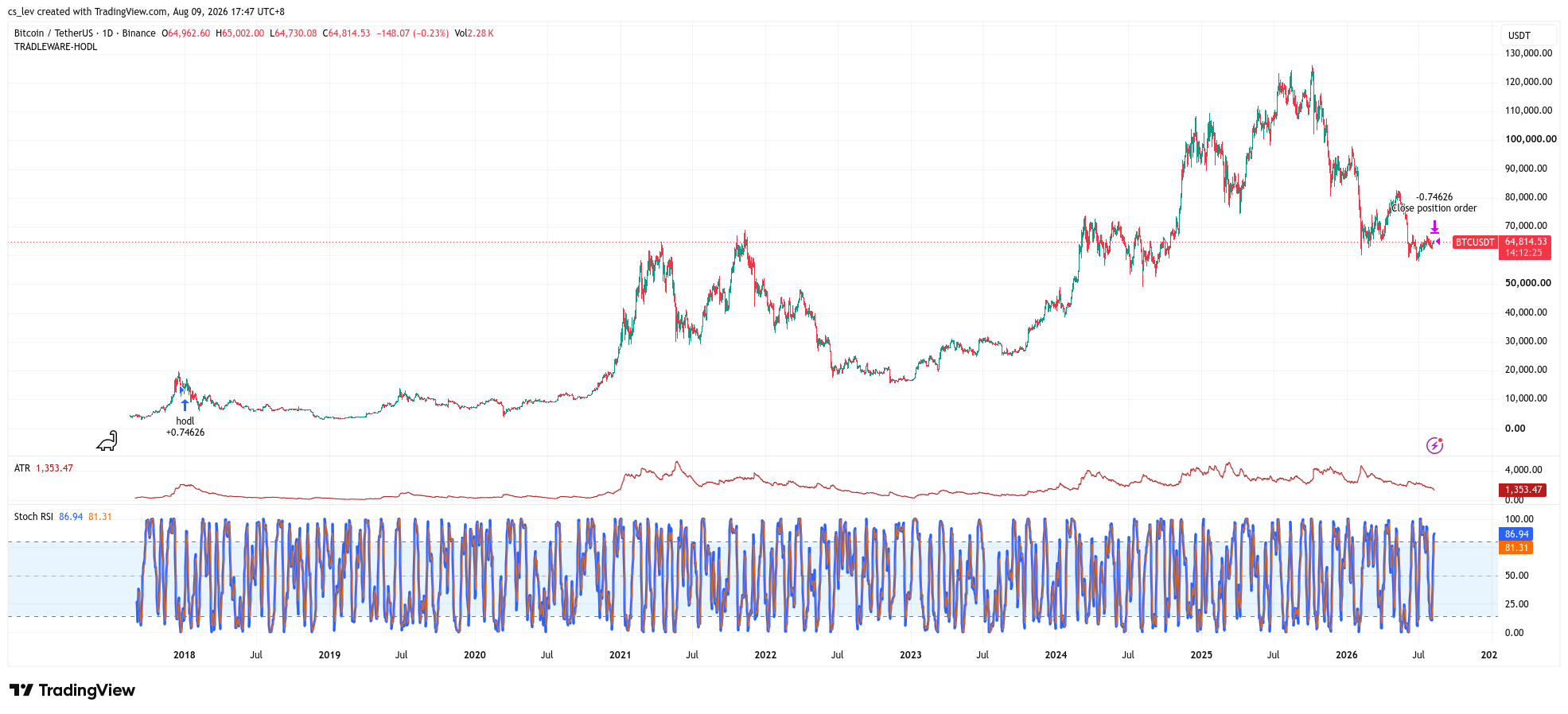1568x714 pixels.
Task: Click the "130,000.00" price axis label
Action: click(x=1528, y=53)
